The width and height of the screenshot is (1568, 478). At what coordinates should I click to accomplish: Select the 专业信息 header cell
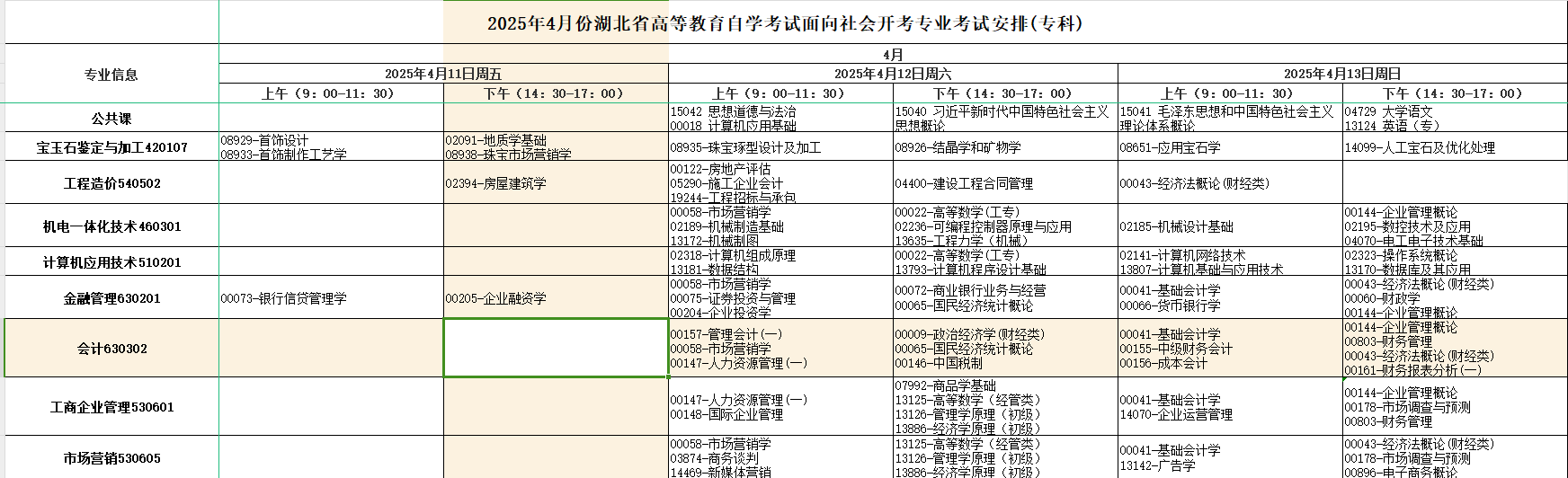111,75
